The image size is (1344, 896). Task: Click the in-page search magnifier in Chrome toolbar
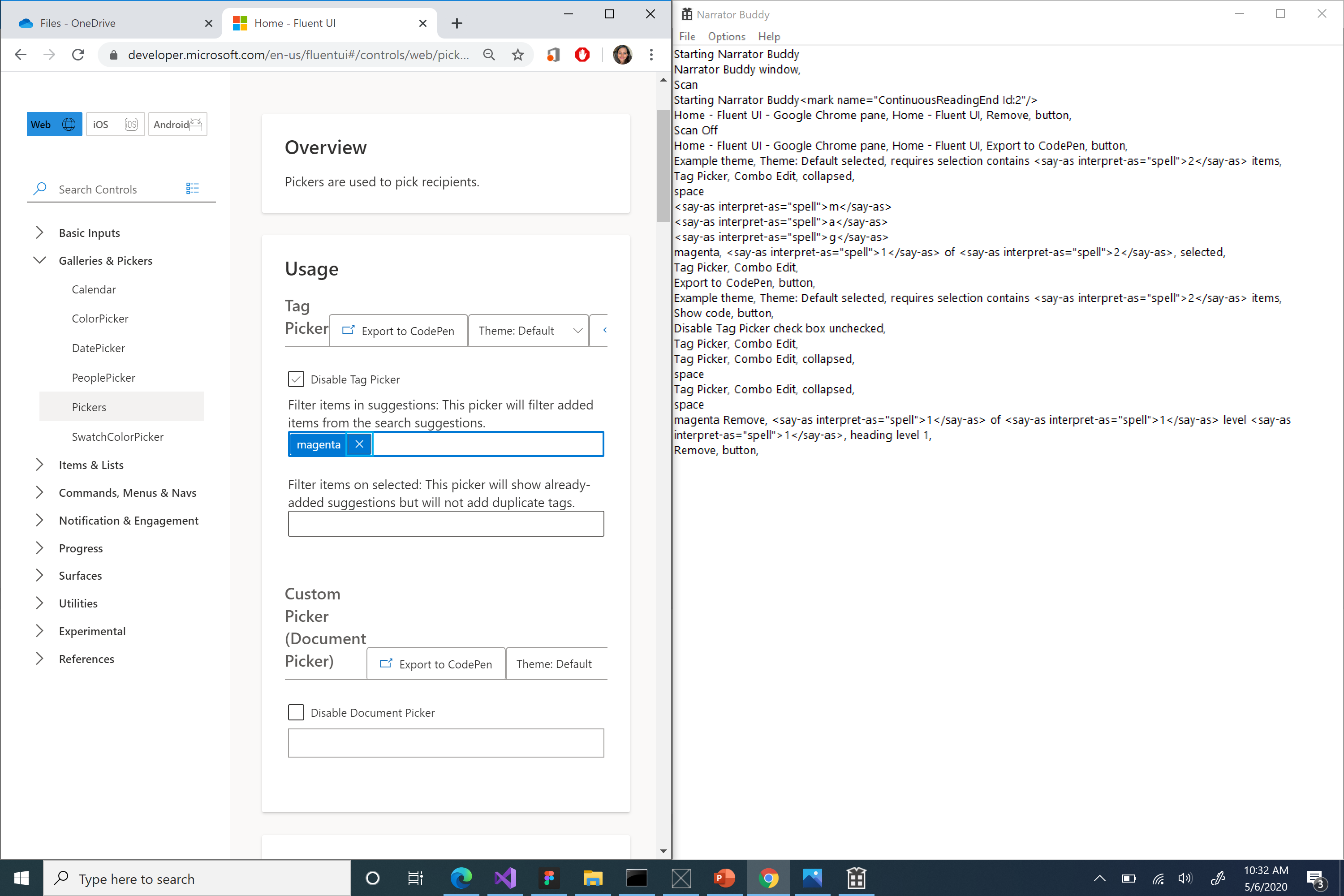pyautogui.click(x=489, y=55)
